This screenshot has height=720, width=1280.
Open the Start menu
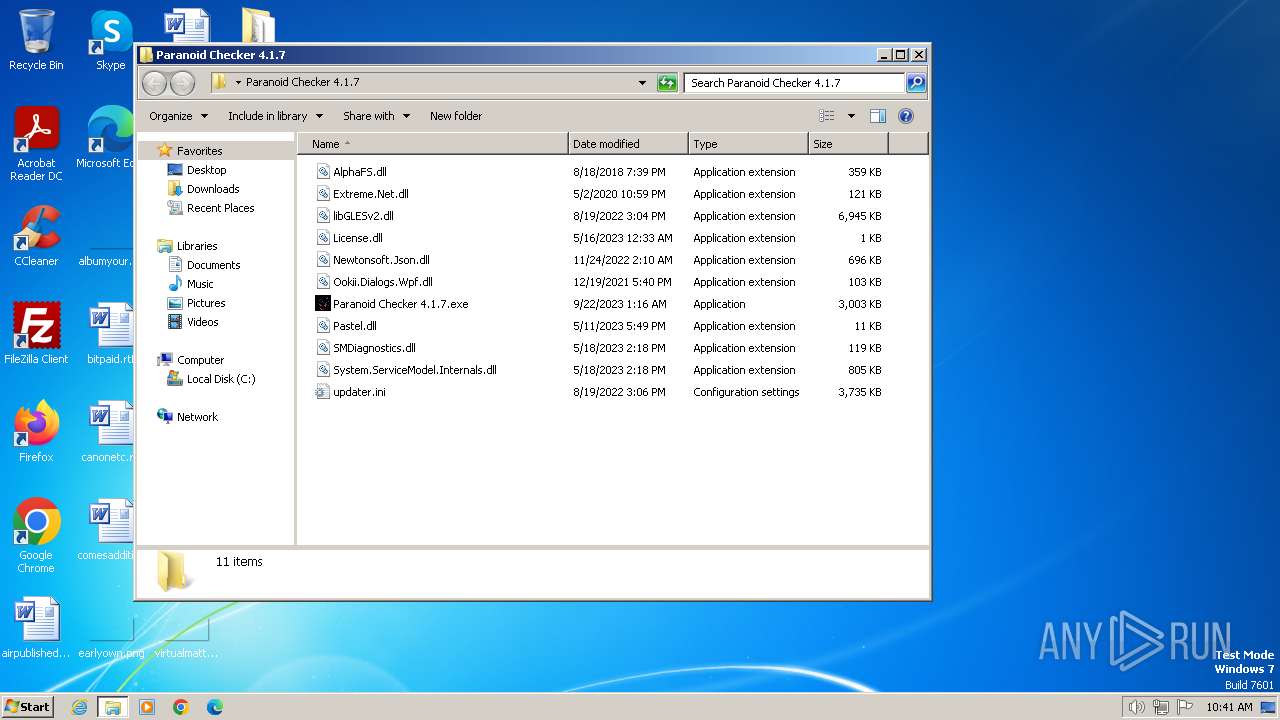click(x=27, y=707)
